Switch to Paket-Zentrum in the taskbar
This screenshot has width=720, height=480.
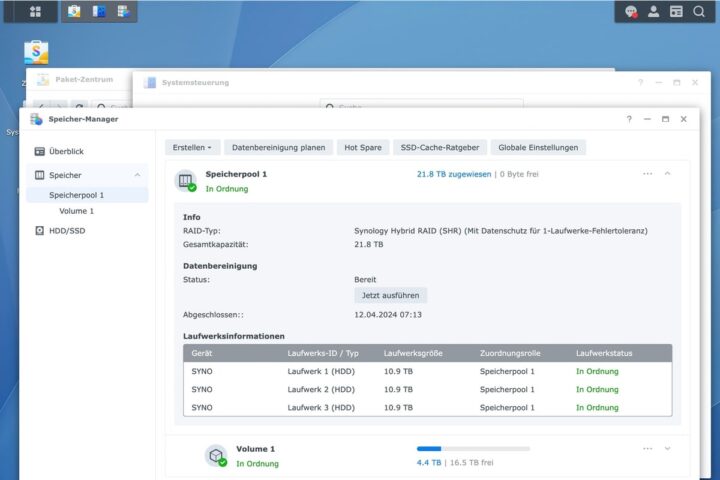click(75, 11)
